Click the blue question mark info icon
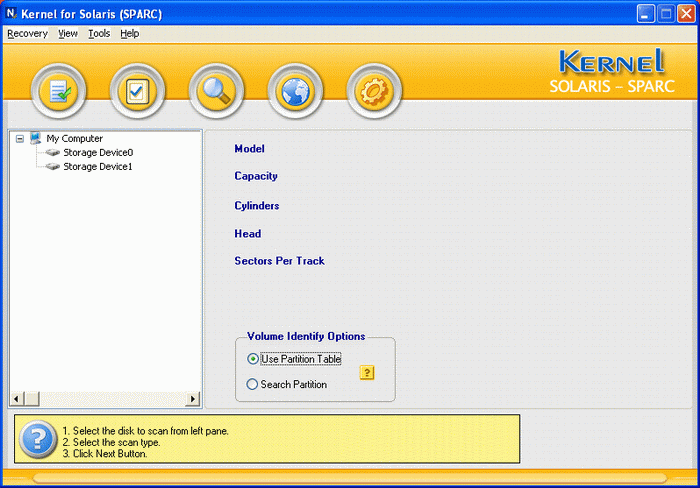This screenshot has width=700, height=488. point(38,439)
